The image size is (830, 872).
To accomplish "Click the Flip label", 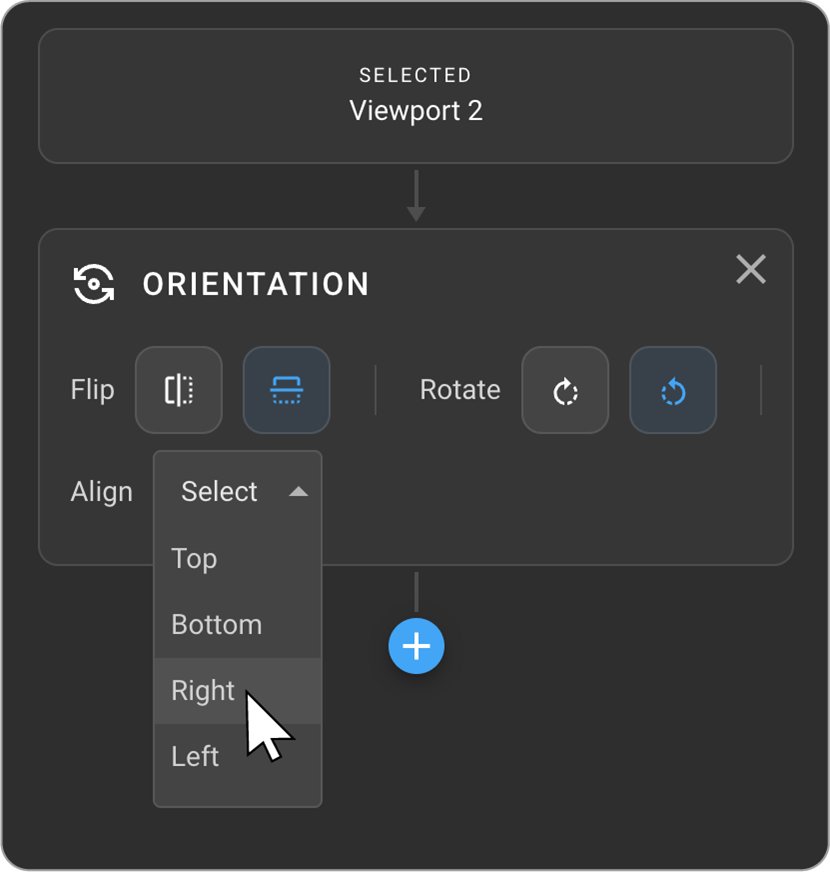I will (x=92, y=390).
